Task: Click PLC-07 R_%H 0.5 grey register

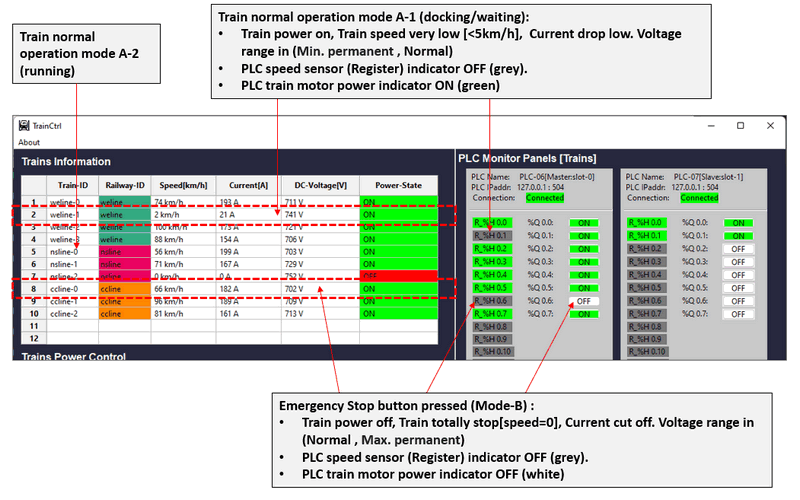Action: (646, 288)
